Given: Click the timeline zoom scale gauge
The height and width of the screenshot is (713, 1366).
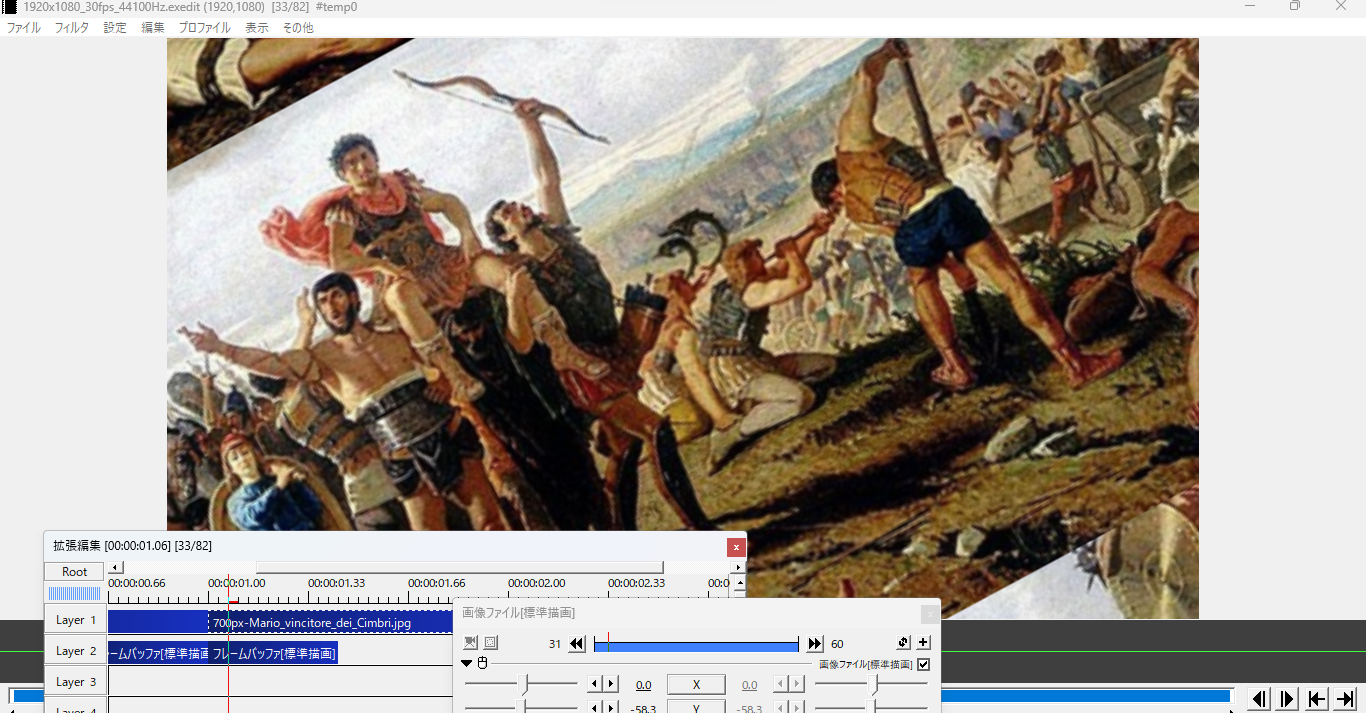Looking at the screenshot, I should coord(75,593).
